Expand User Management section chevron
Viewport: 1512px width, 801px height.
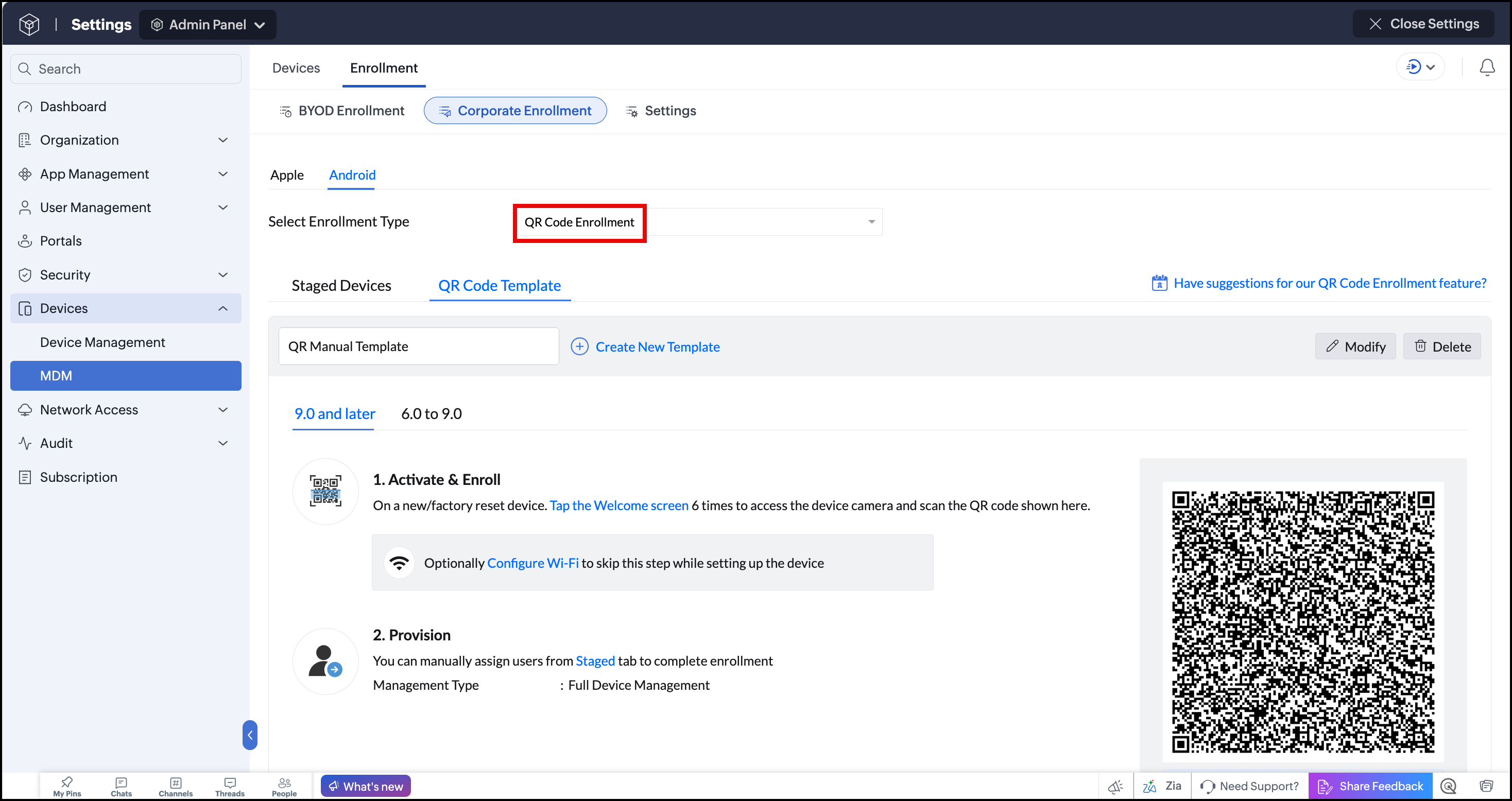pos(223,207)
